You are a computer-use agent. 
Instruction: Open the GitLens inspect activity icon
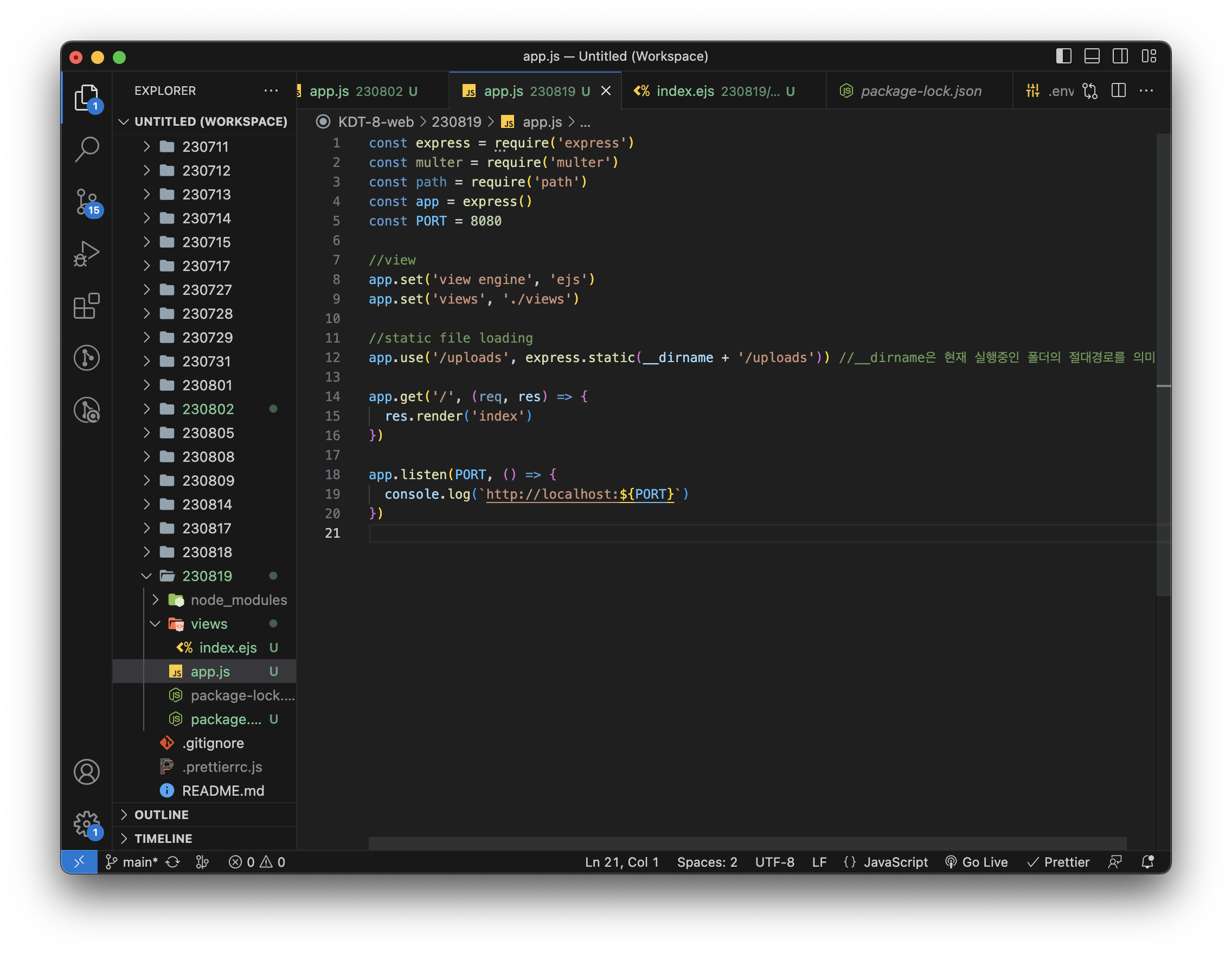click(x=86, y=410)
